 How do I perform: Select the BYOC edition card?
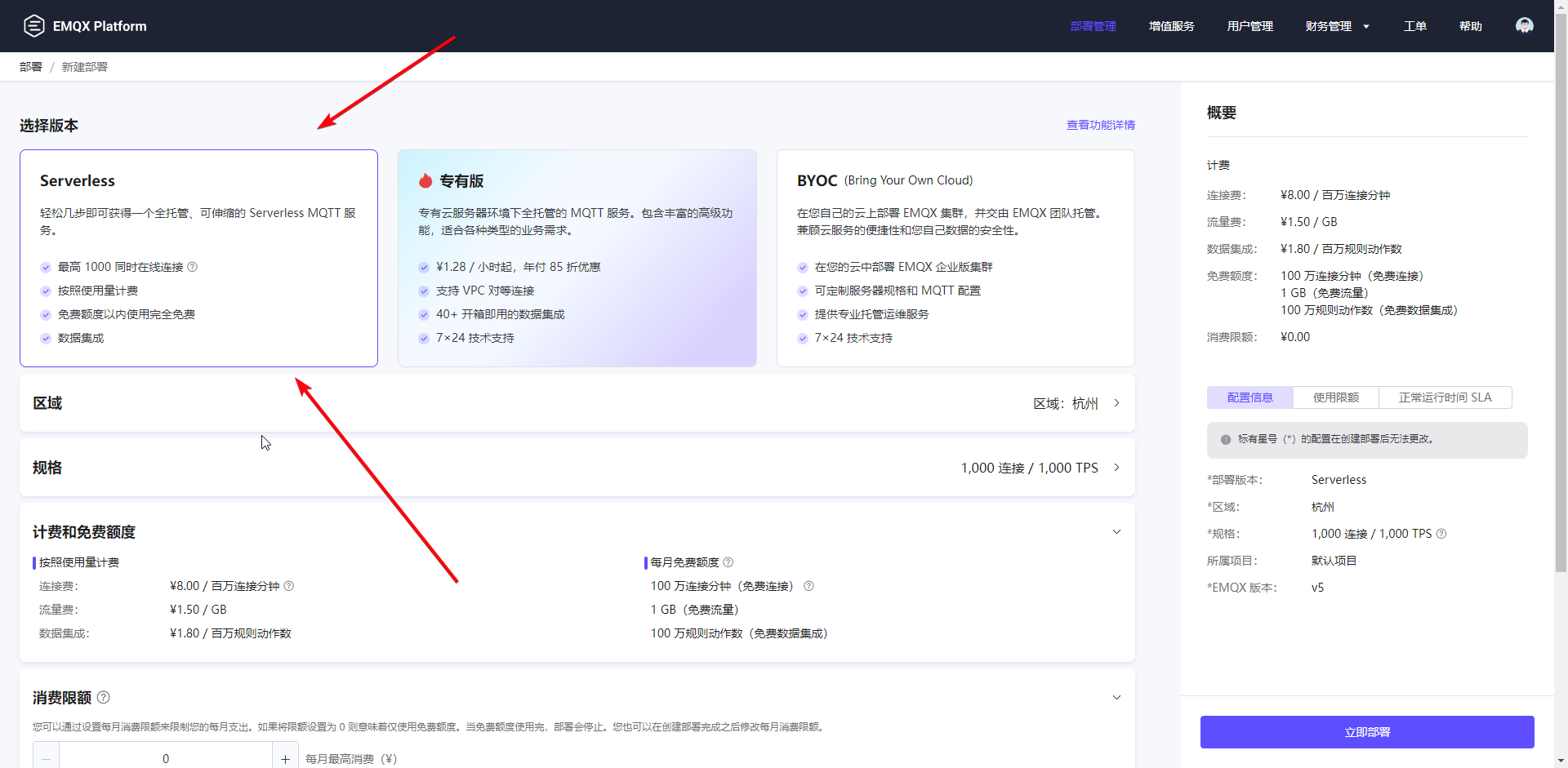pyautogui.click(x=955, y=258)
